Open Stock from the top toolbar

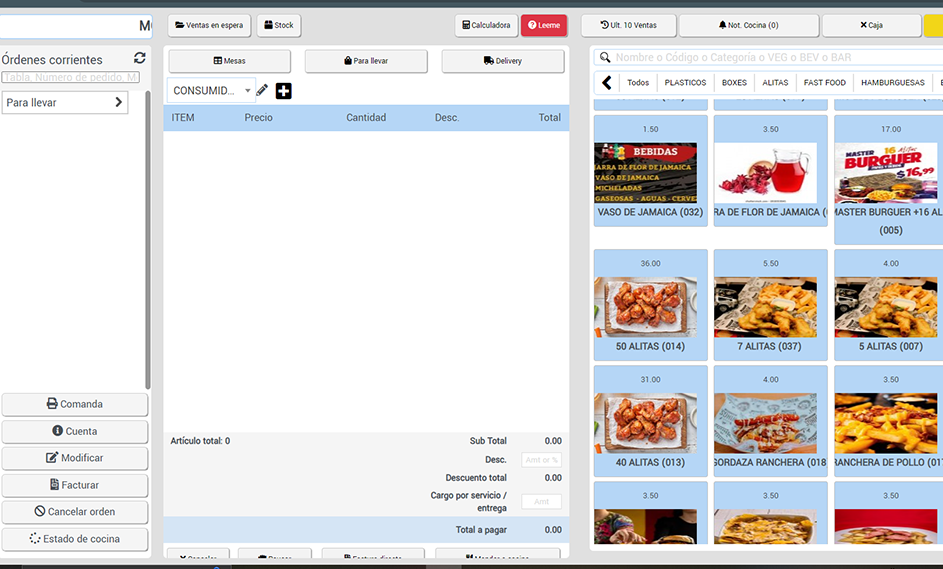tap(279, 25)
